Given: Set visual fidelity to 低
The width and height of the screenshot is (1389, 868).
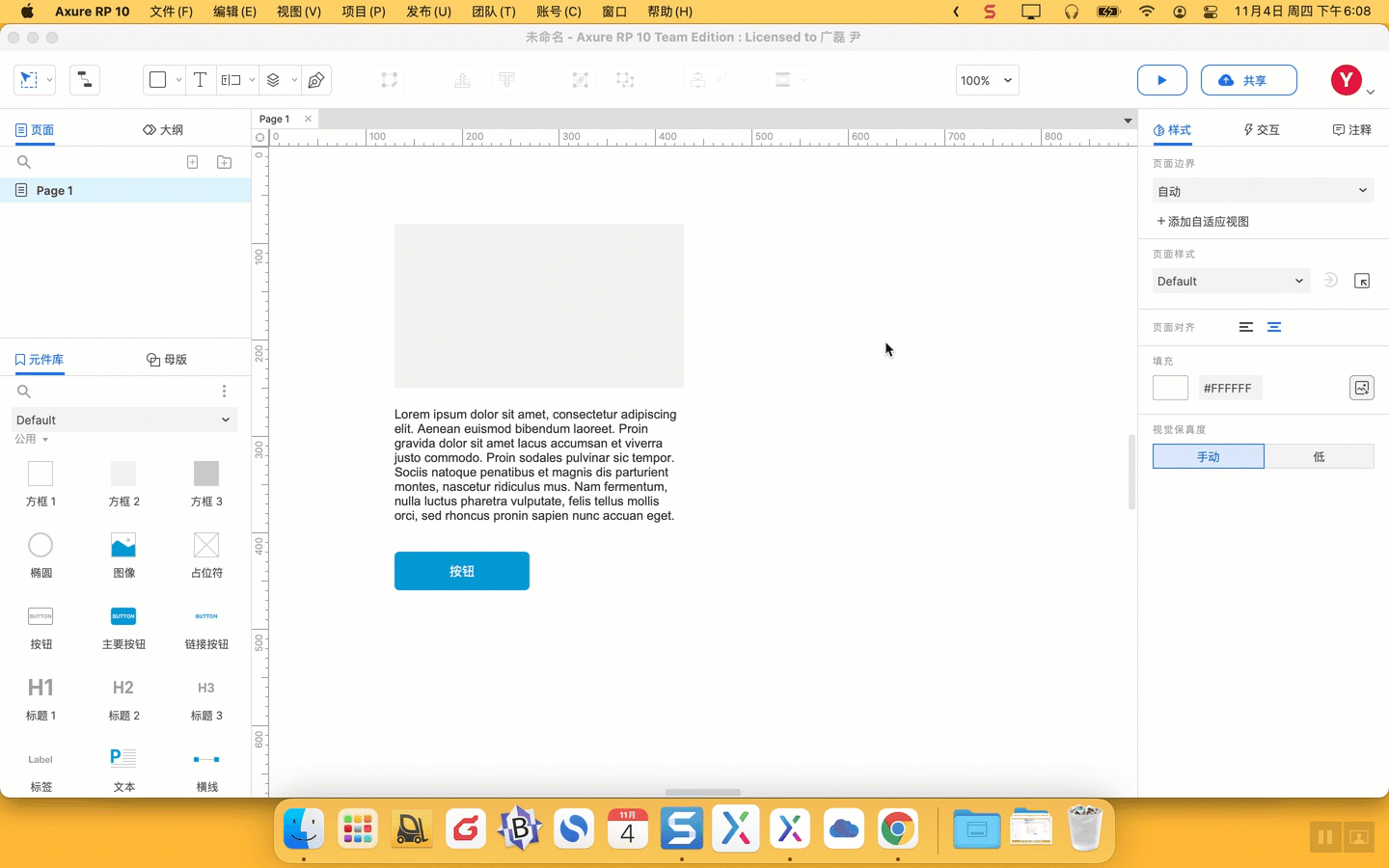Looking at the screenshot, I should click(x=1319, y=456).
